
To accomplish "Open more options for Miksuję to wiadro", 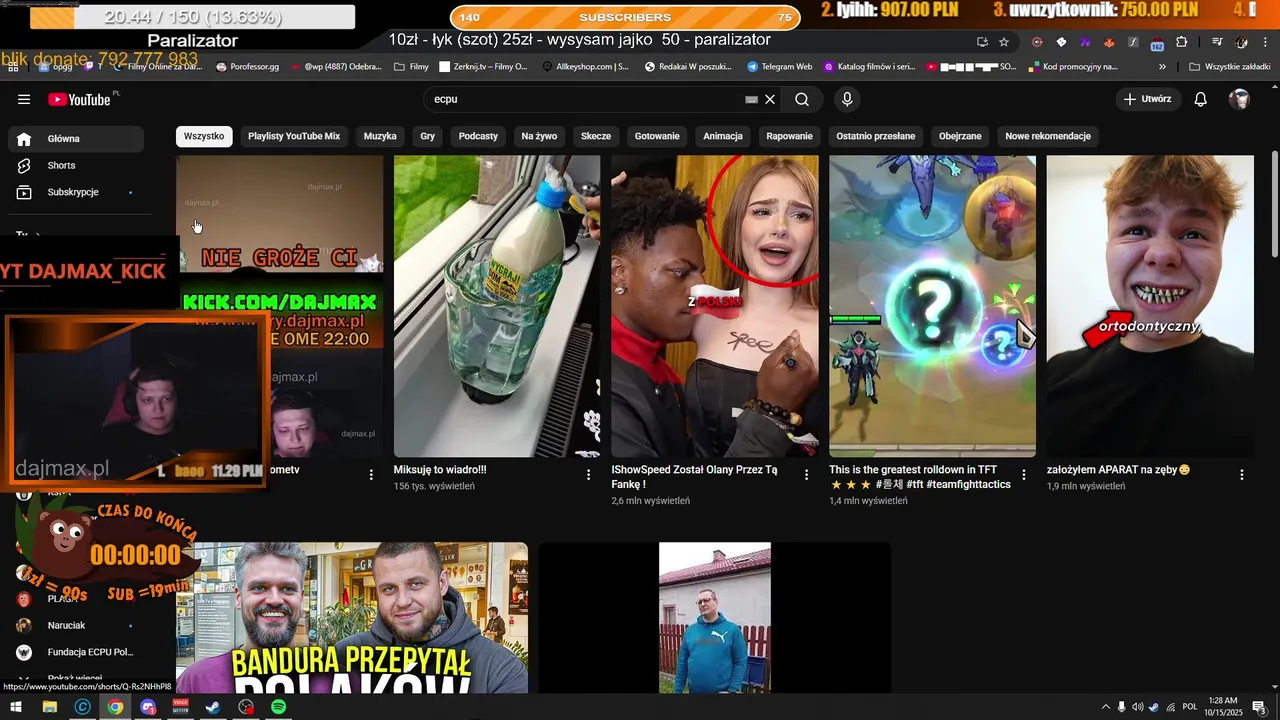I will point(589,475).
